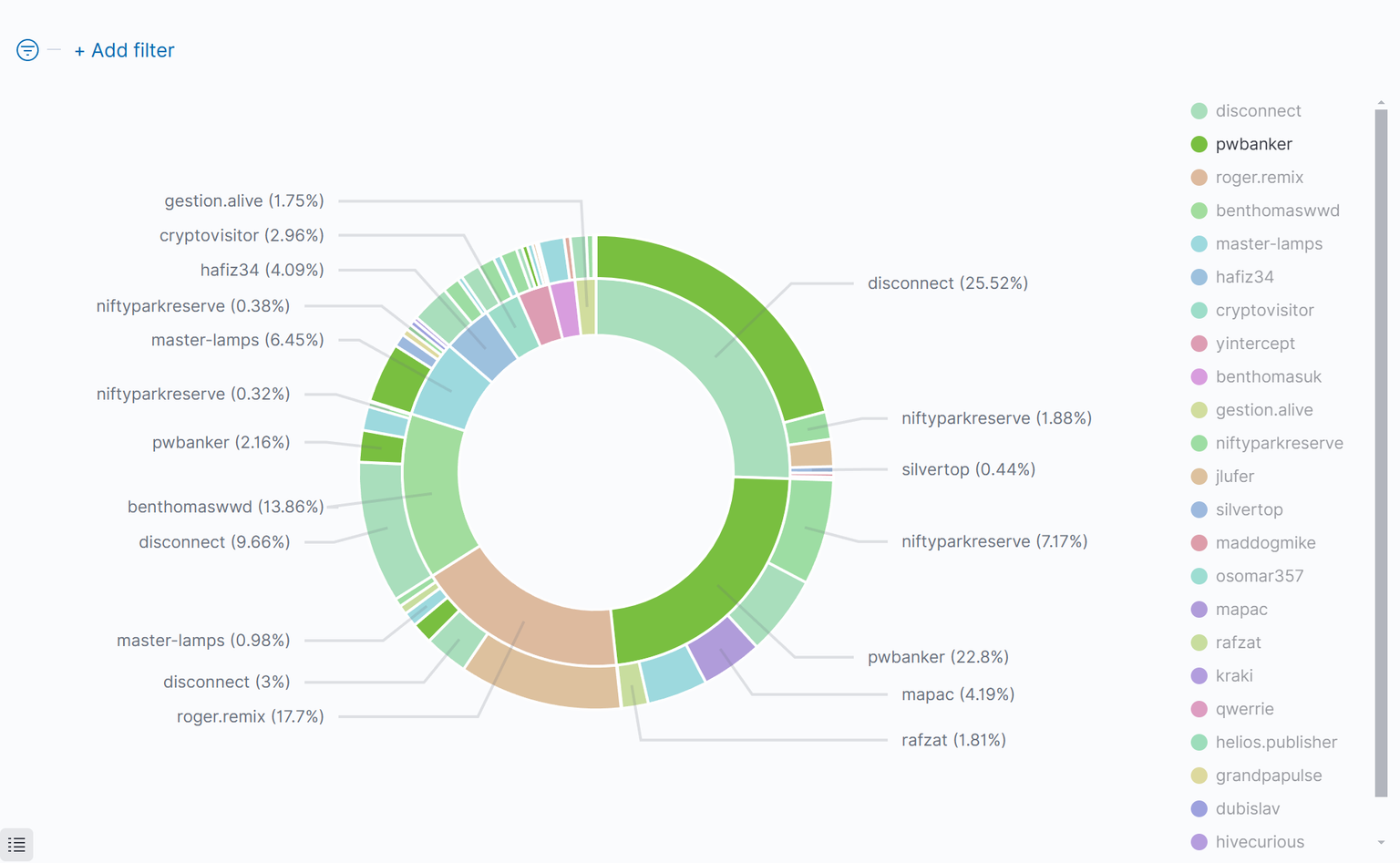Click the mapac purple legend dot

pyautogui.click(x=1199, y=610)
